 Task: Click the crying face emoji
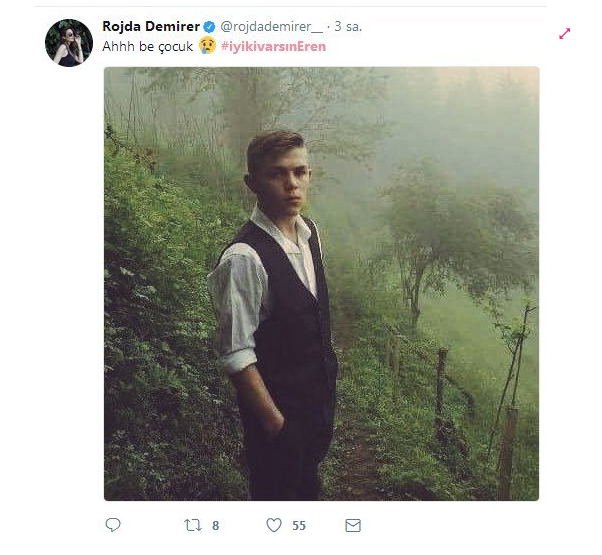point(207,46)
